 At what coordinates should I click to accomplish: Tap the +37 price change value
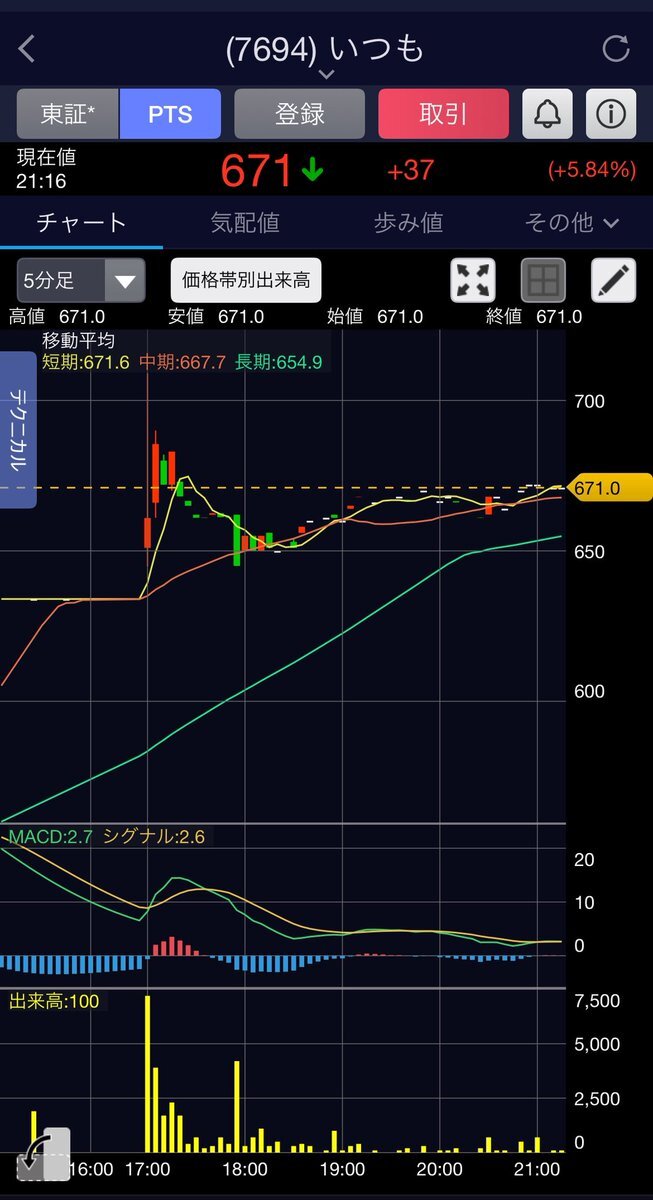click(x=410, y=170)
